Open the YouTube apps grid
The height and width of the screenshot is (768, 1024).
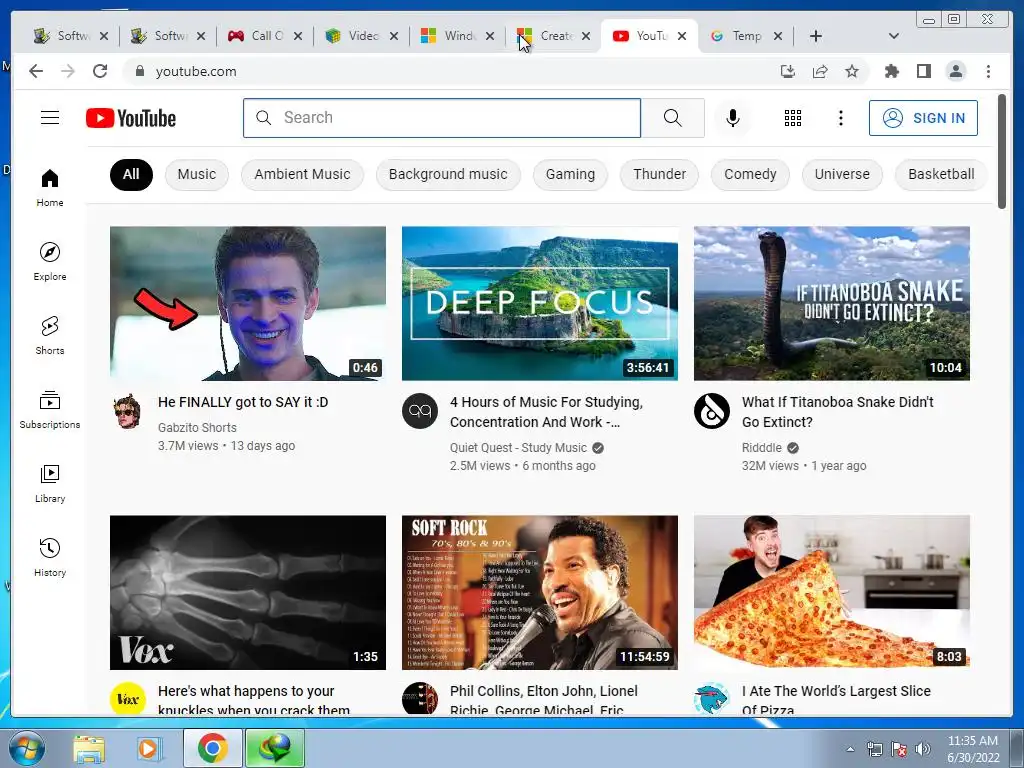point(793,118)
